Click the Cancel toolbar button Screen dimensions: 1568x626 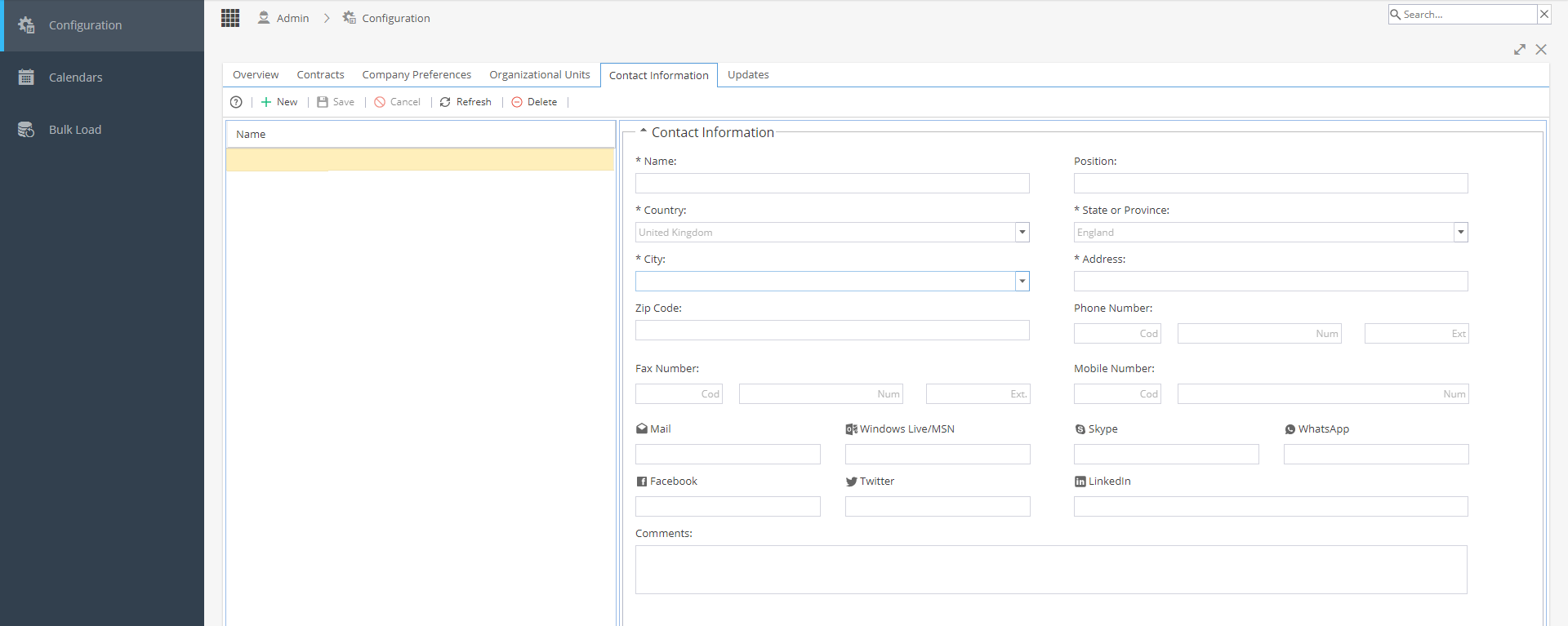pos(397,102)
